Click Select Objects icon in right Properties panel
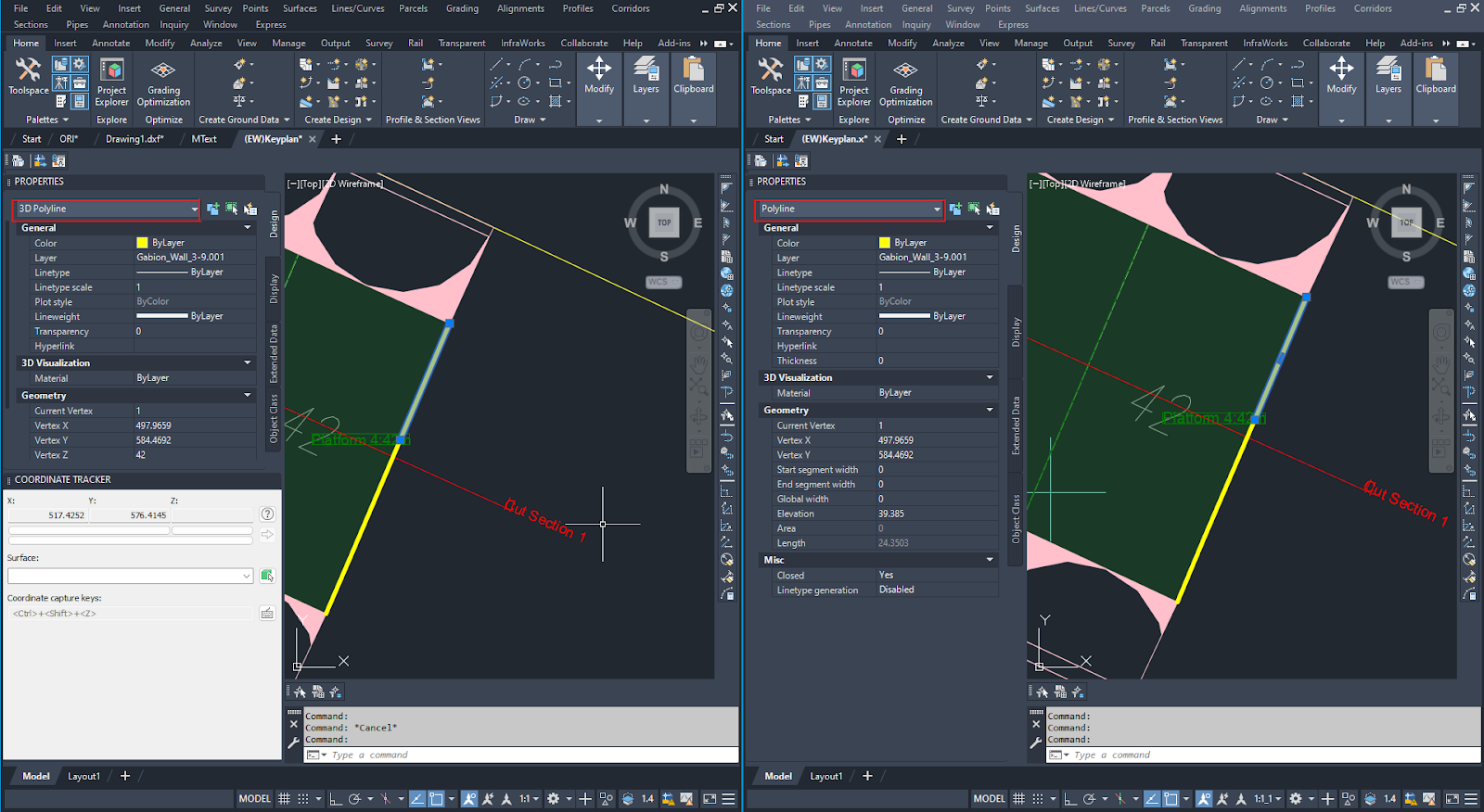The height and width of the screenshot is (812, 1484). 974,209
